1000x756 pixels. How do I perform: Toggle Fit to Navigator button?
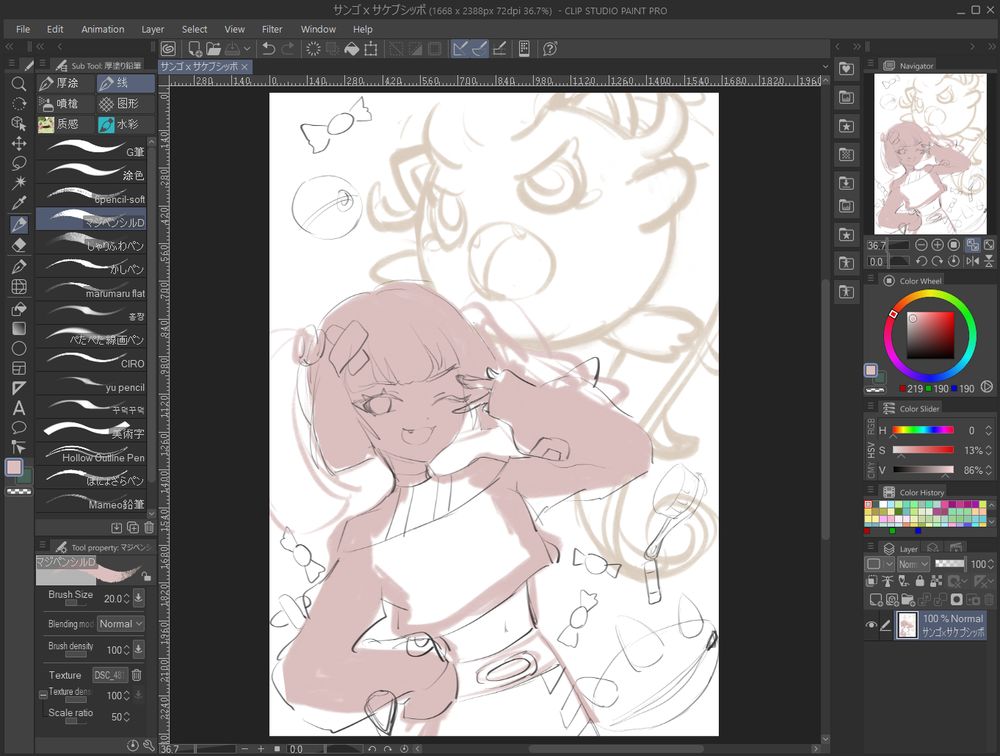point(973,245)
